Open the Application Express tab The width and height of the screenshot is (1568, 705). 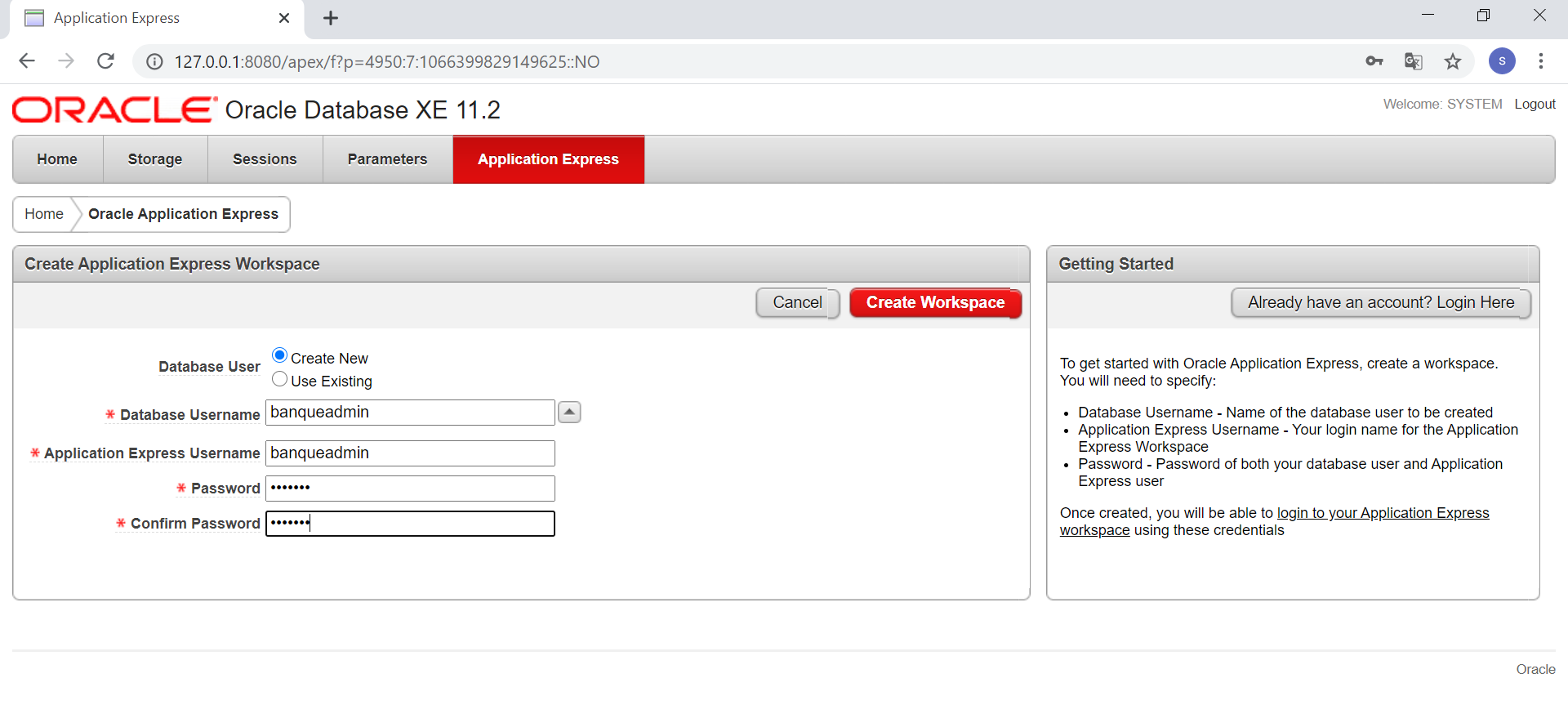[548, 159]
